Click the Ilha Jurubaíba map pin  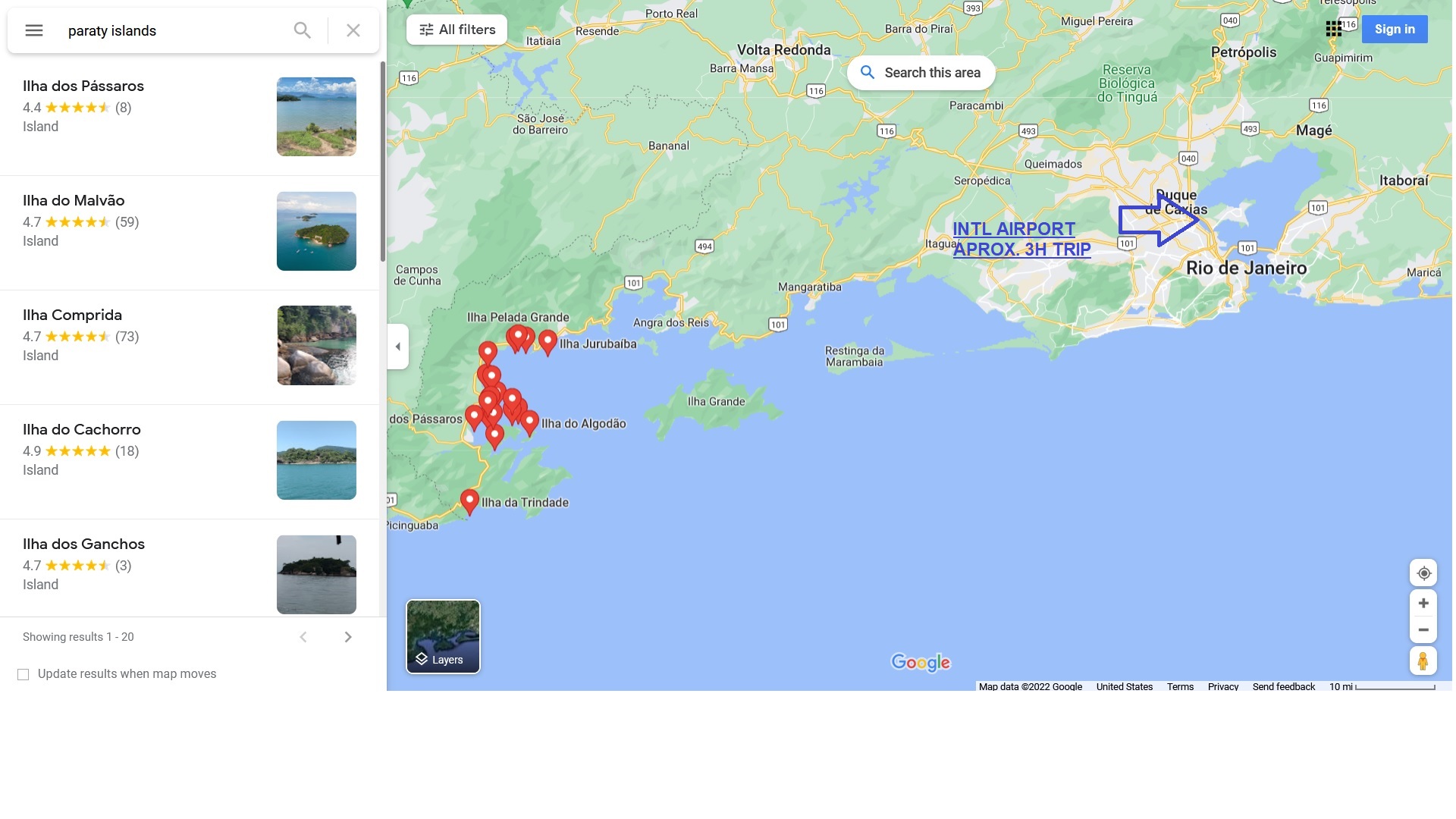tap(548, 343)
